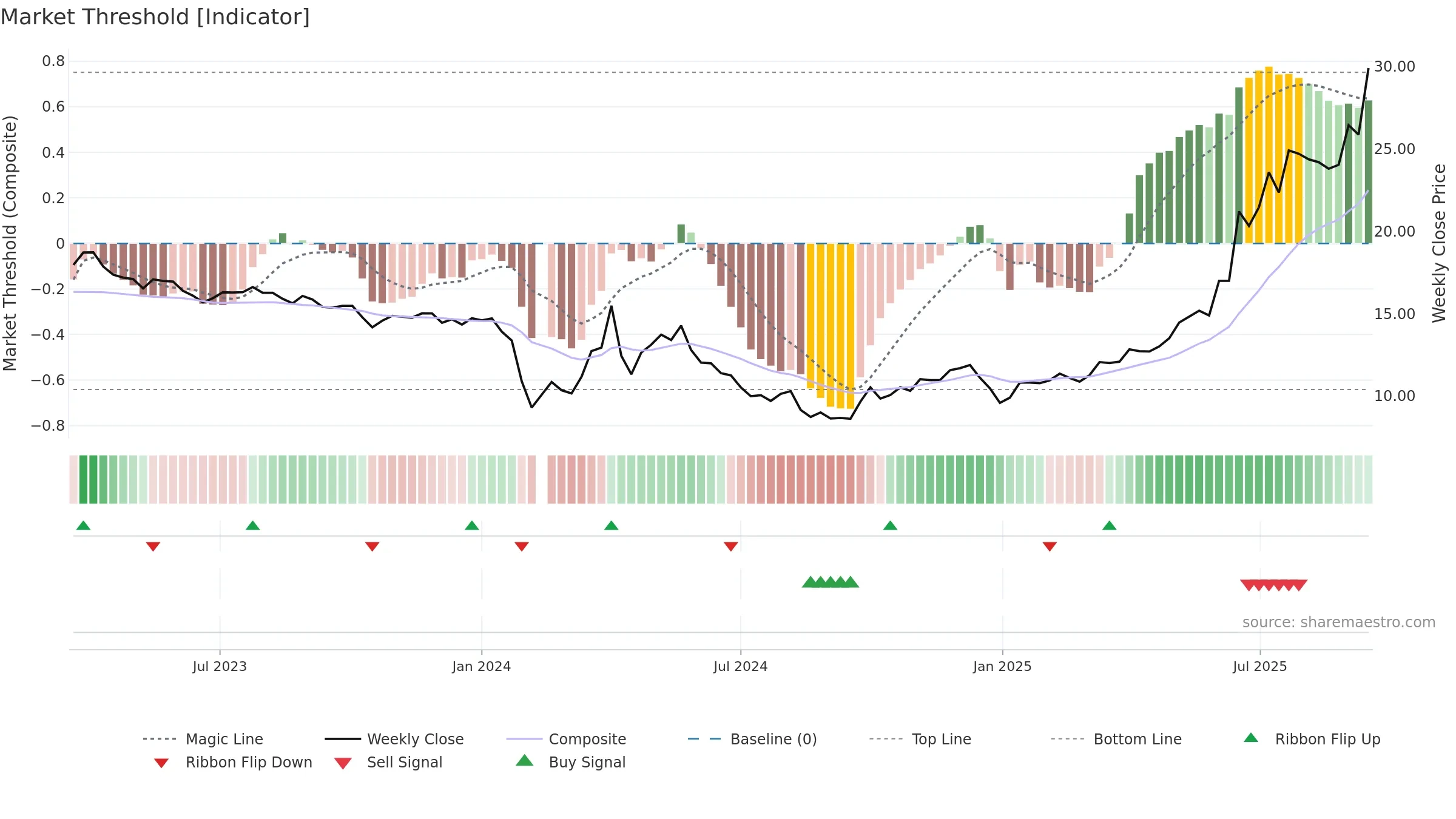Click the first ribbon flip up marker at chart start
This screenshot has width=1456, height=819.
84,525
